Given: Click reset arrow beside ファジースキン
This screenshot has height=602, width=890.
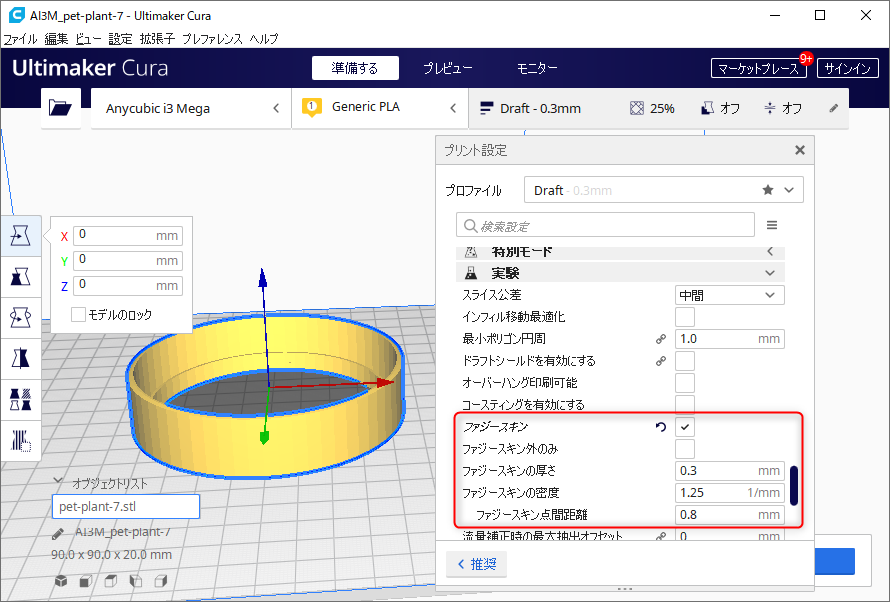Looking at the screenshot, I should (x=660, y=427).
